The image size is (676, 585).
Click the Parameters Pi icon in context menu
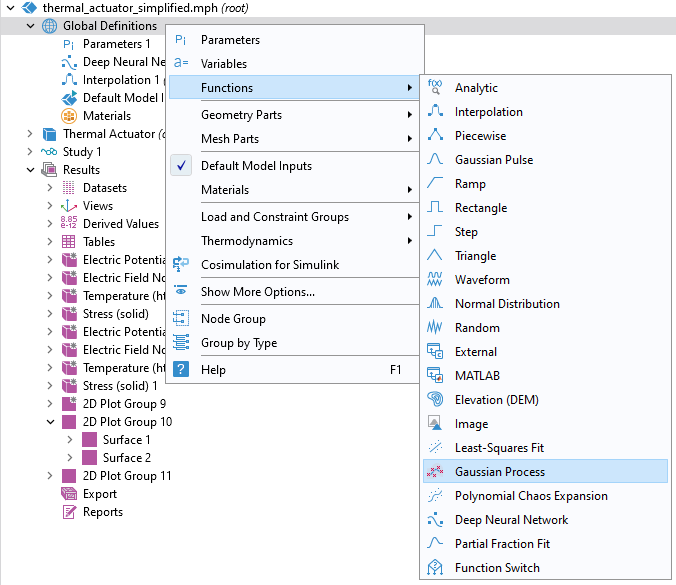click(181, 40)
